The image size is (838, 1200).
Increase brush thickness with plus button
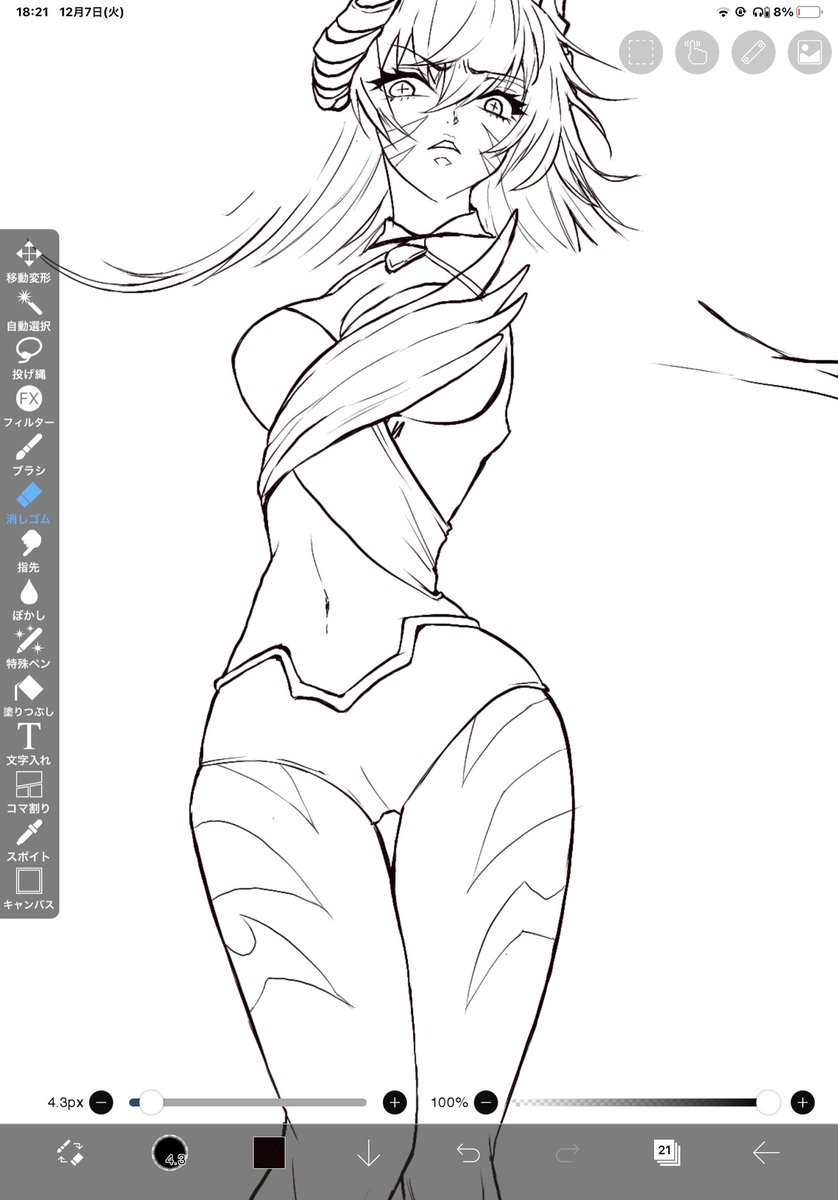pos(395,1102)
